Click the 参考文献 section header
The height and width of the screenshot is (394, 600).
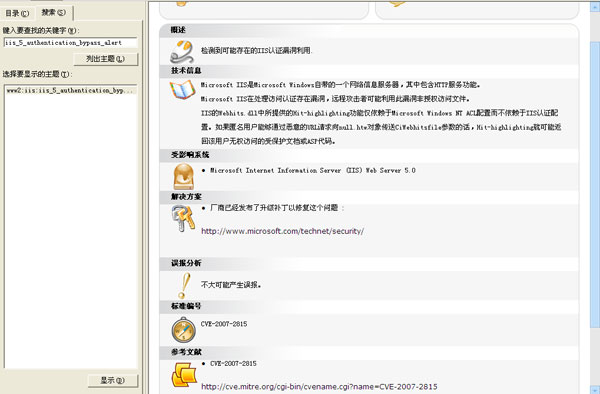186,352
